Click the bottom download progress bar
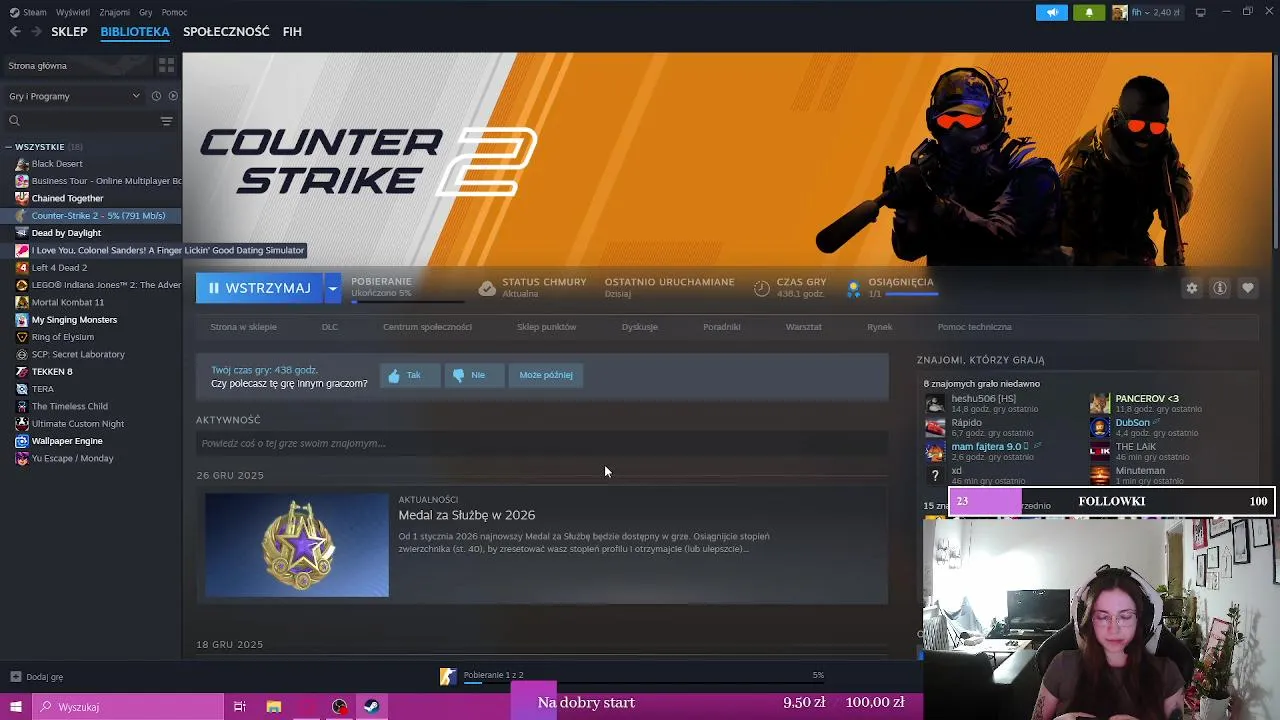This screenshot has width=1280, height=720. (643, 683)
